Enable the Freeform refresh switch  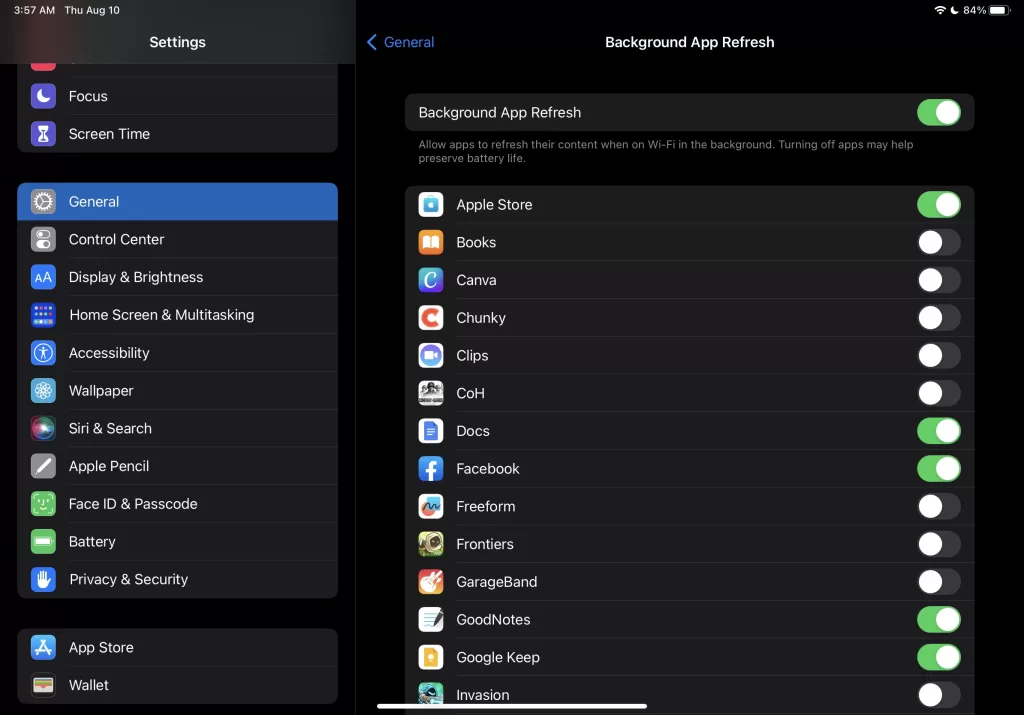coord(938,507)
